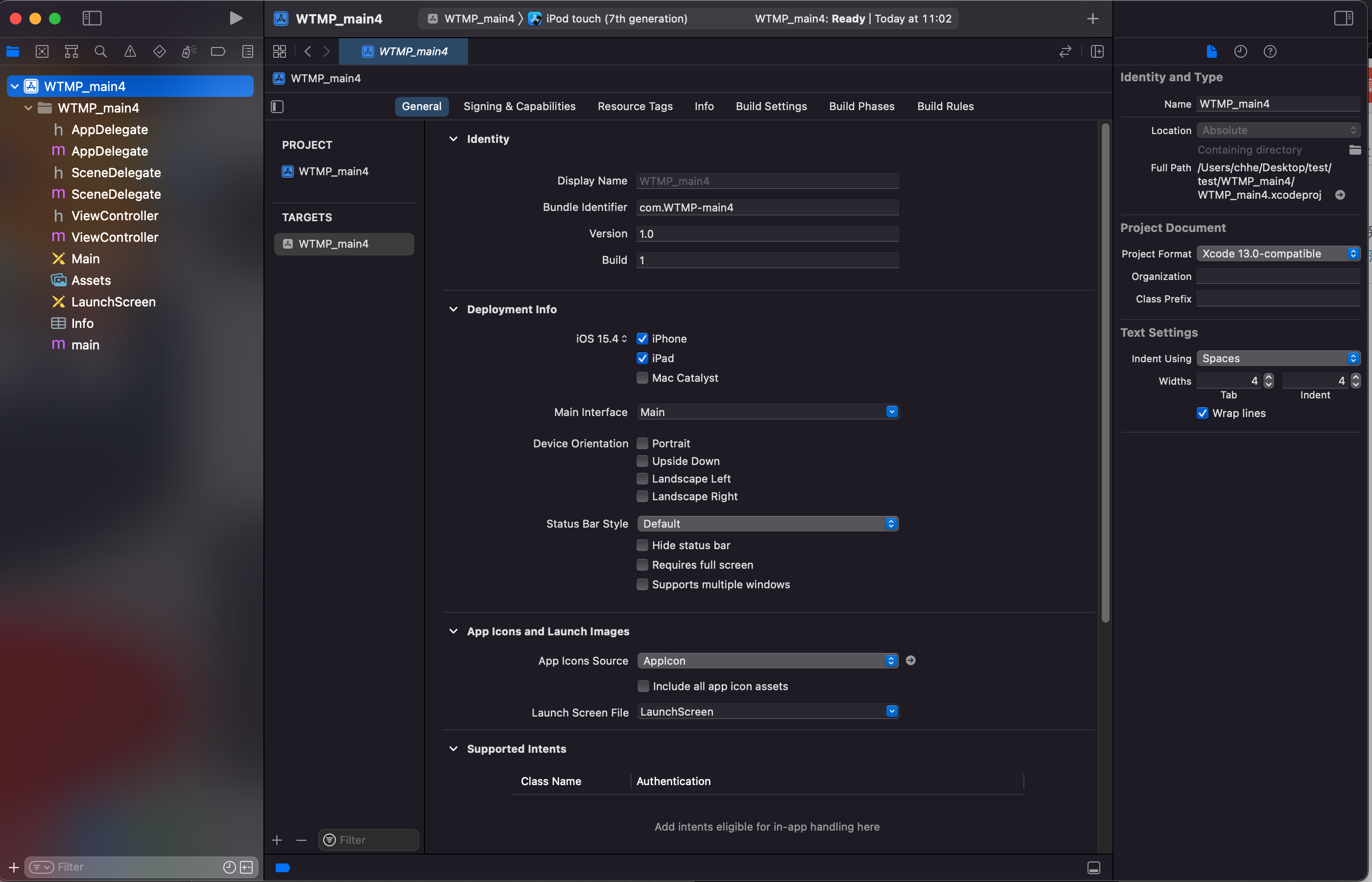Open the Indent Using dropdown
The image size is (1372, 882).
point(1278,358)
